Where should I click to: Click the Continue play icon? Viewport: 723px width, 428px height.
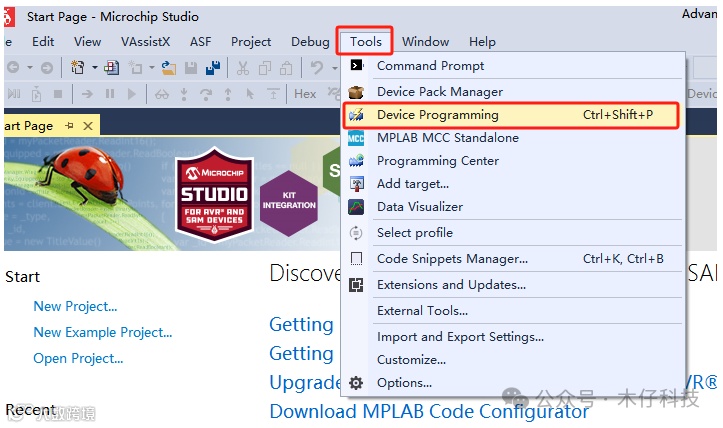click(132, 94)
